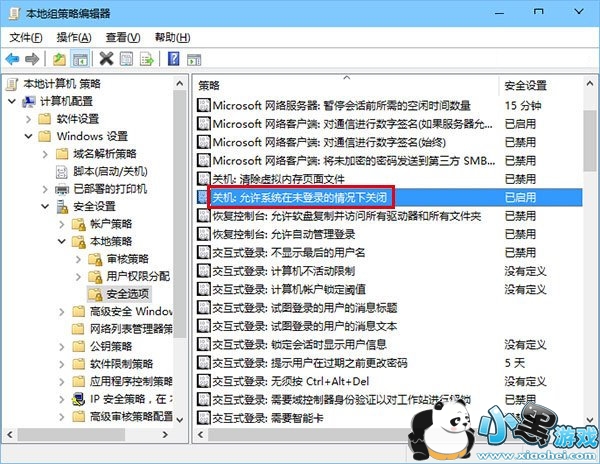
Task: Expand the 帐户策略 node
Action: tap(62, 224)
